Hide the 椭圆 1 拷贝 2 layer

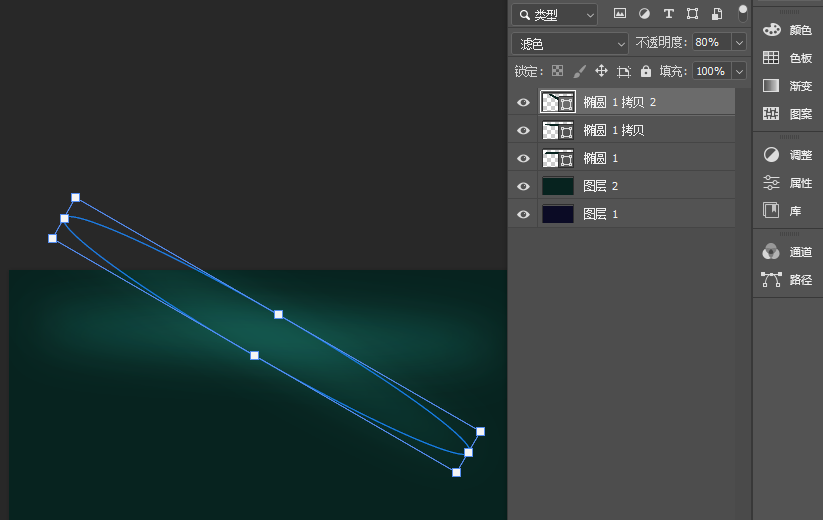(x=523, y=102)
